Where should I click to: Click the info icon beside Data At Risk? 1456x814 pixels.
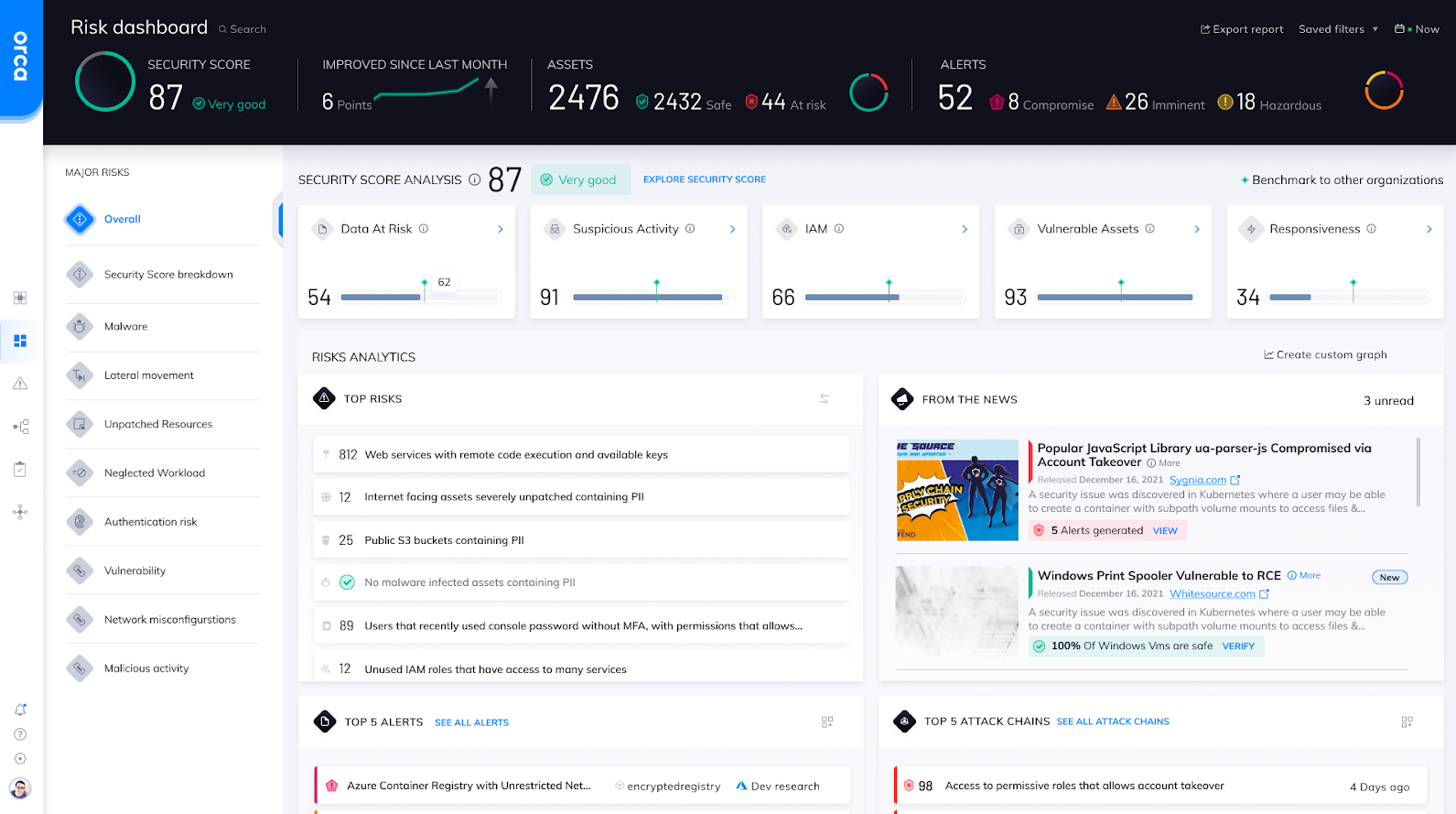pyautogui.click(x=424, y=229)
